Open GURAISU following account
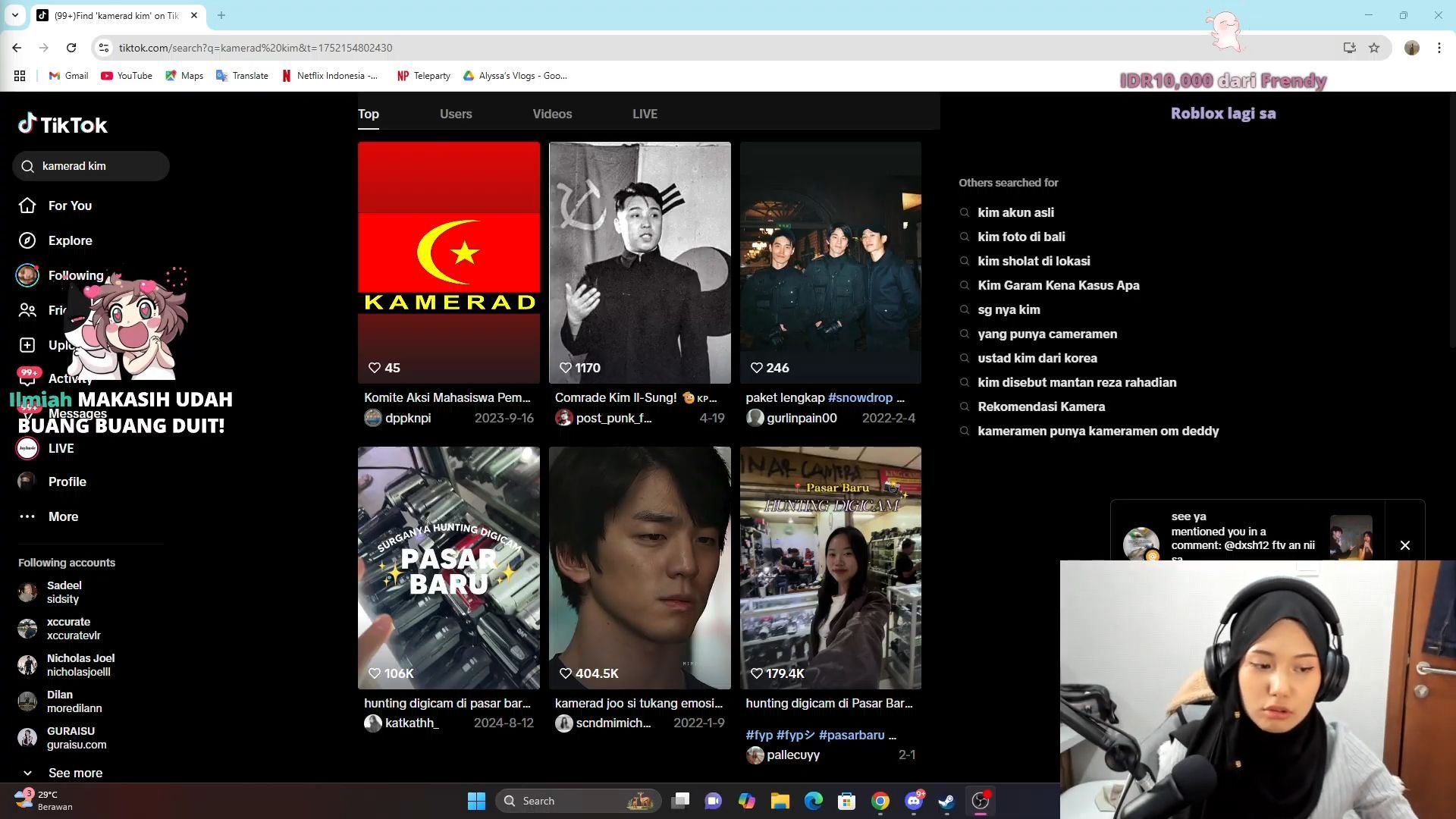Image resolution: width=1456 pixels, height=819 pixels. click(62, 738)
